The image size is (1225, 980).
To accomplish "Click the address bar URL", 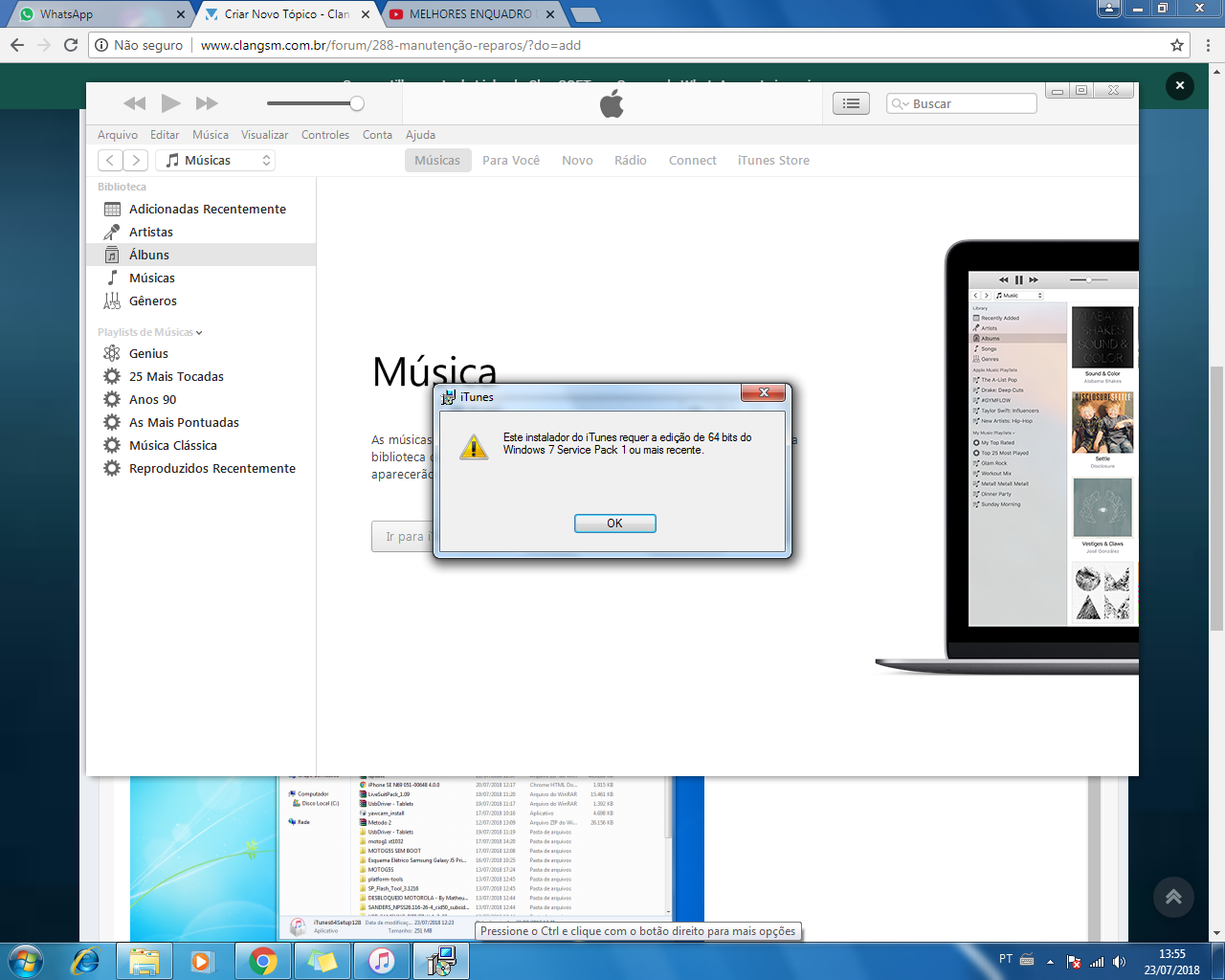I will (390, 45).
